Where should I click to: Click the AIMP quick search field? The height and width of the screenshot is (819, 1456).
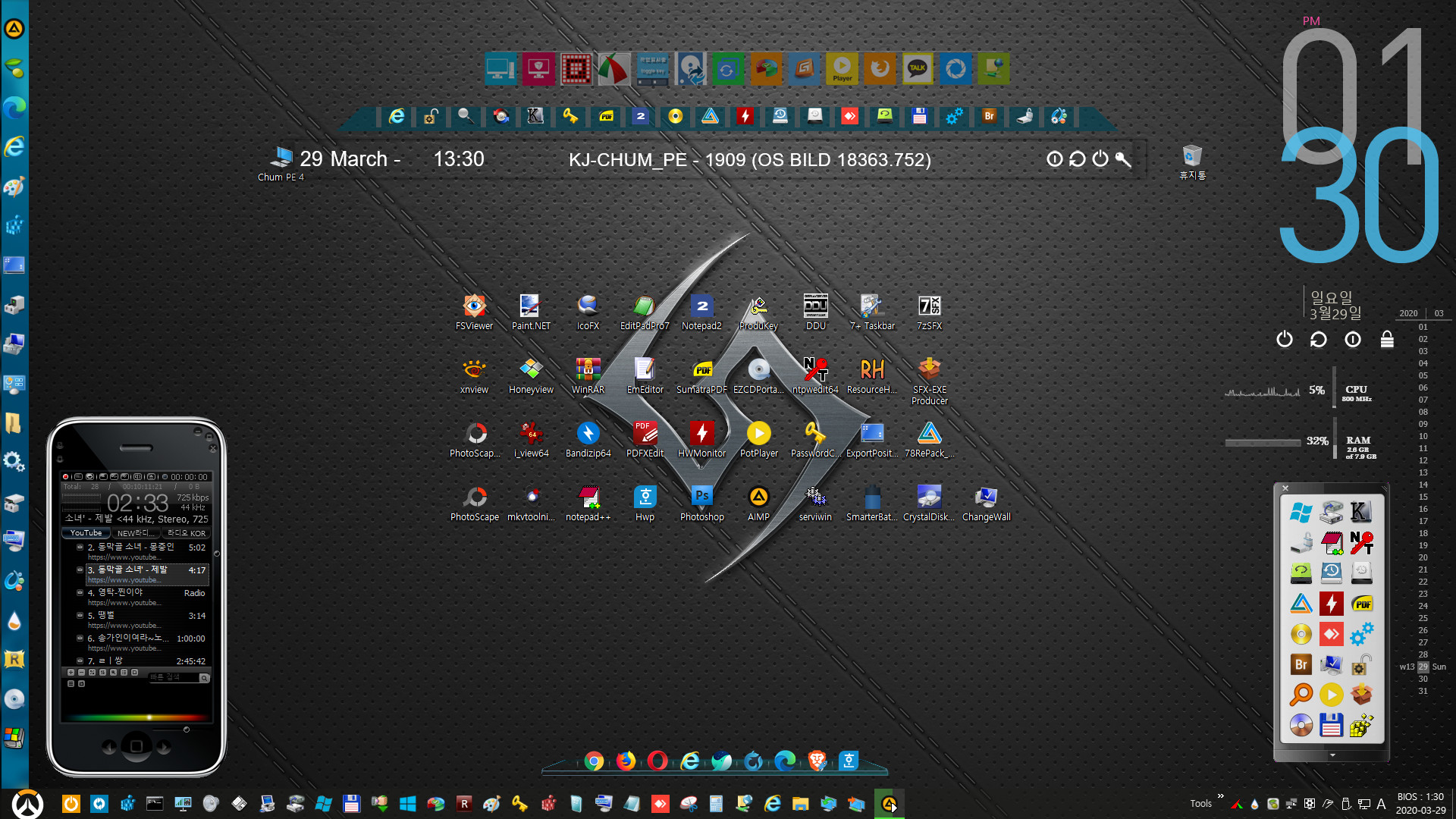[173, 677]
